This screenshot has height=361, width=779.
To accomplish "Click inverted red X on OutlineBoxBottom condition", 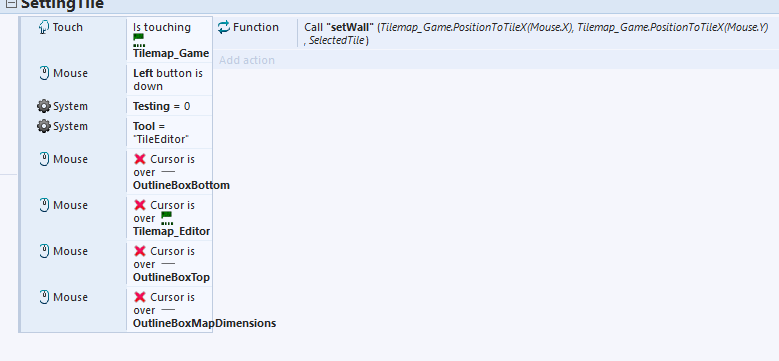I will tap(140, 159).
